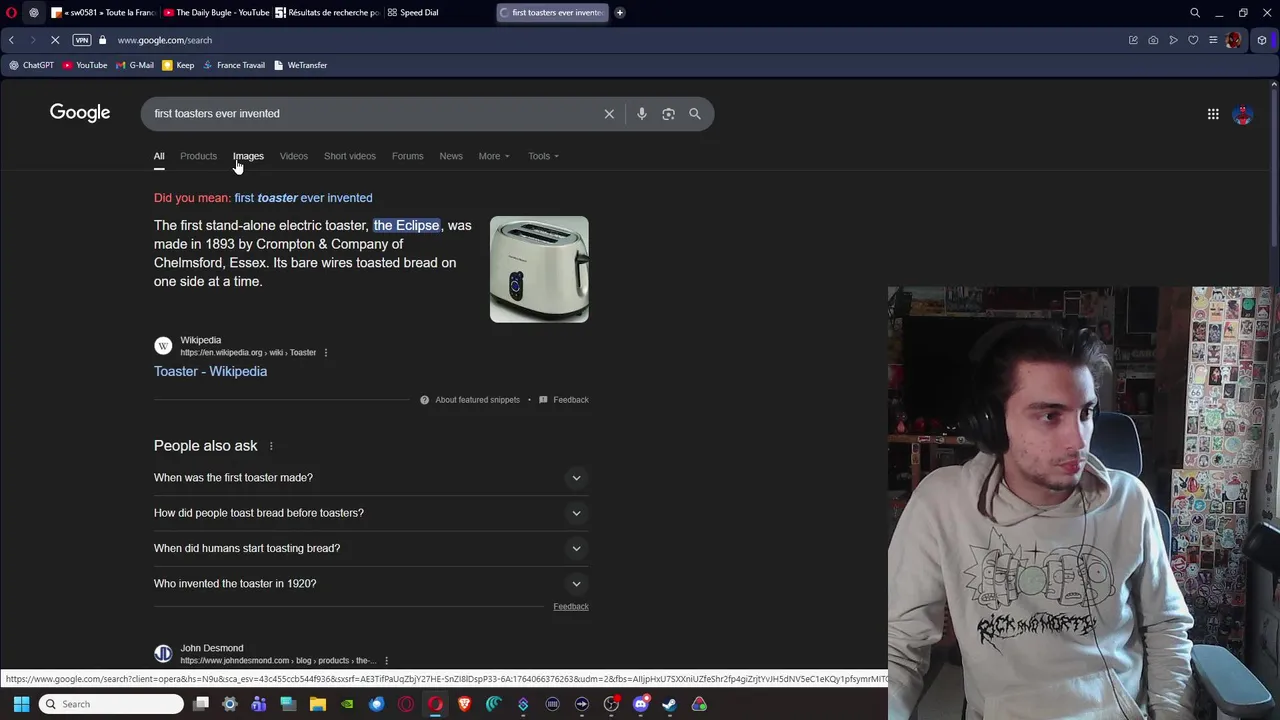Viewport: 1280px width, 720px height.
Task: Switch to Résultats de recherche tab
Action: click(x=328, y=13)
